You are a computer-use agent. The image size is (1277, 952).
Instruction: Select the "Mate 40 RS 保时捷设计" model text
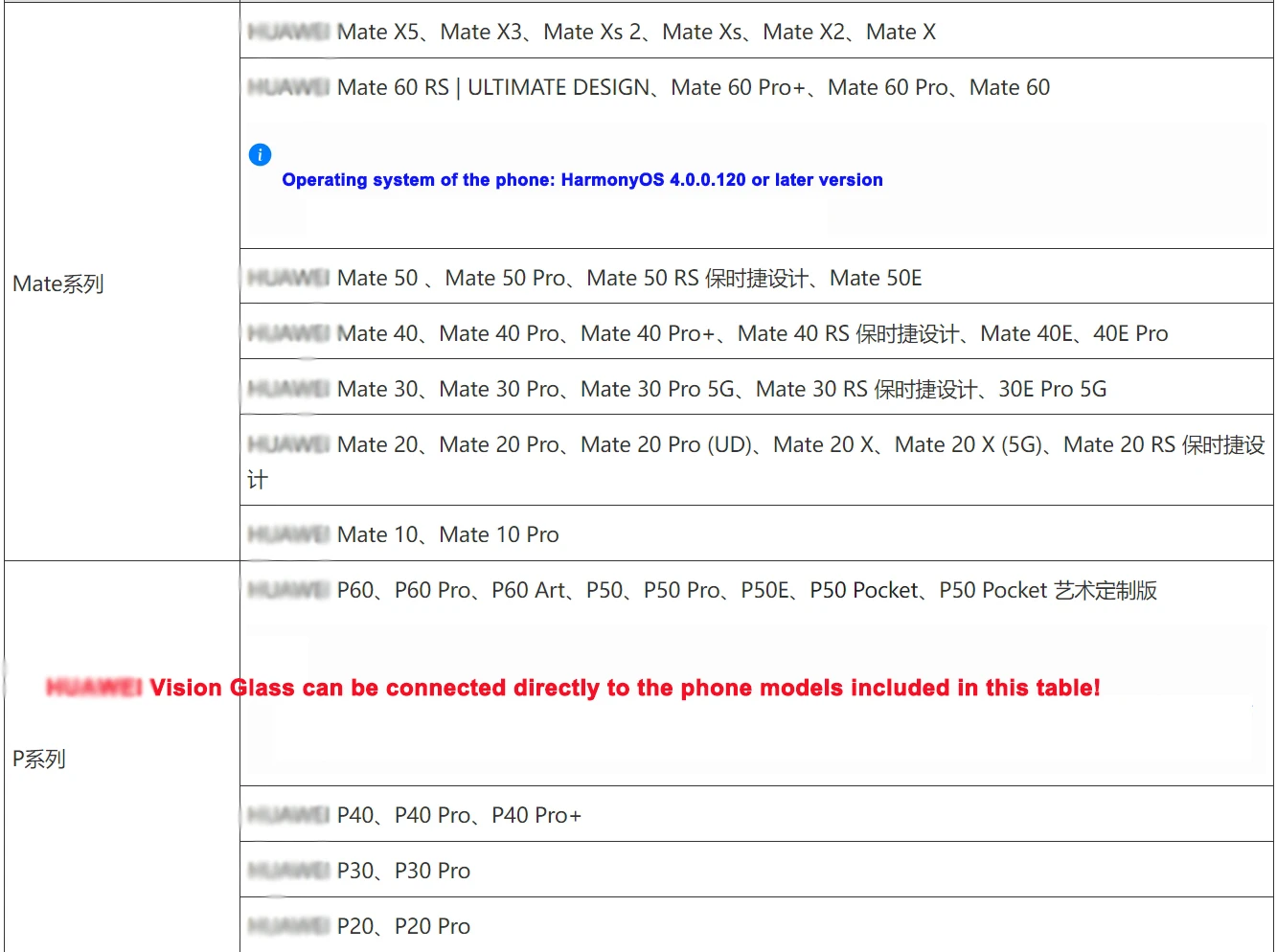pos(849,333)
